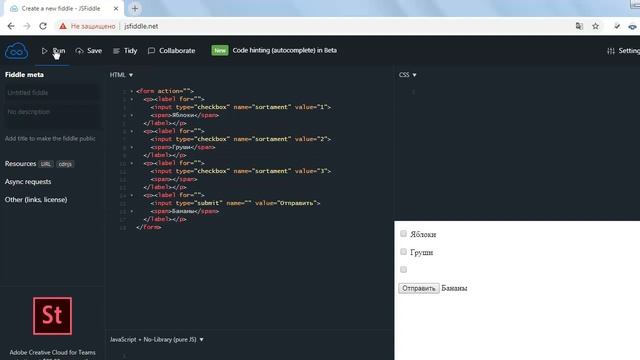This screenshot has height=360, width=640.
Task: Focus the jsfiddle.net address bar
Action: [x=141, y=26]
